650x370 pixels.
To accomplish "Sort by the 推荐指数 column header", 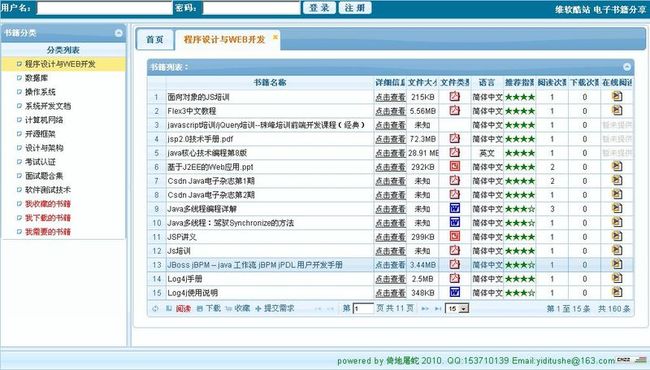I will 519,82.
